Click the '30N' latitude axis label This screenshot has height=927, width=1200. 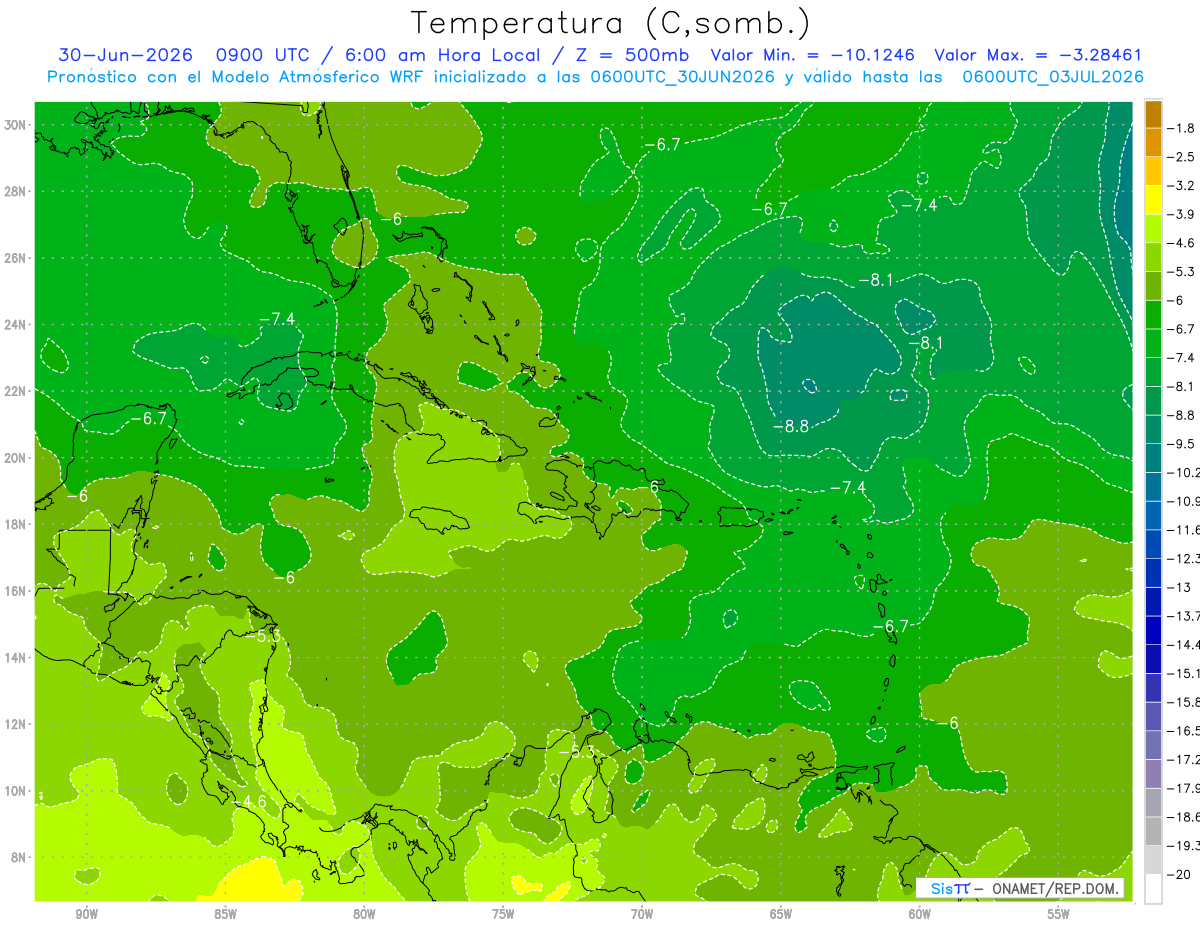click(x=17, y=125)
